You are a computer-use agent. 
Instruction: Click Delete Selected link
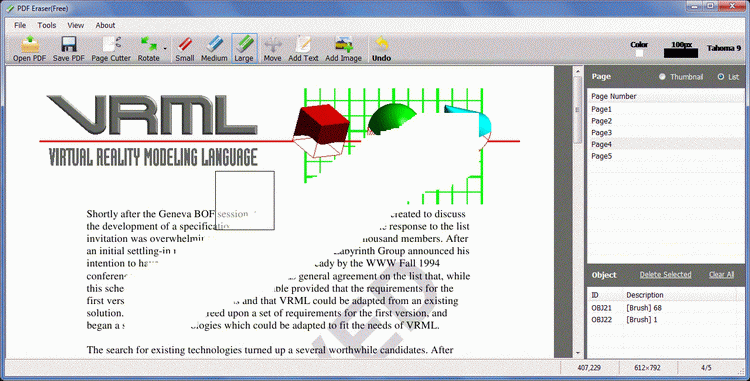tap(665, 274)
